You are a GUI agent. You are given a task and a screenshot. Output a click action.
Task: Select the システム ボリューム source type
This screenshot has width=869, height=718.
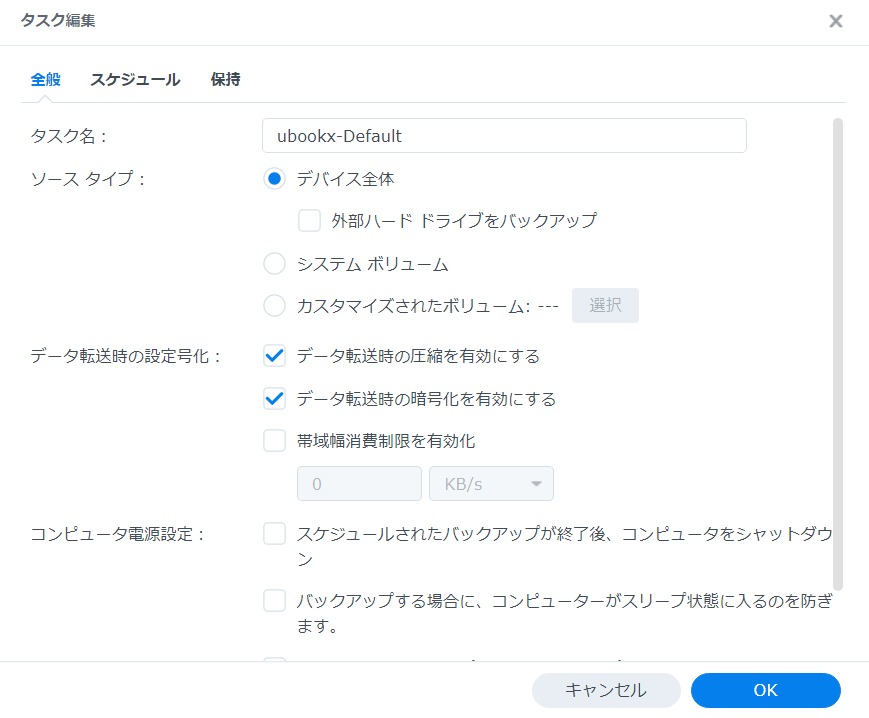click(x=274, y=264)
